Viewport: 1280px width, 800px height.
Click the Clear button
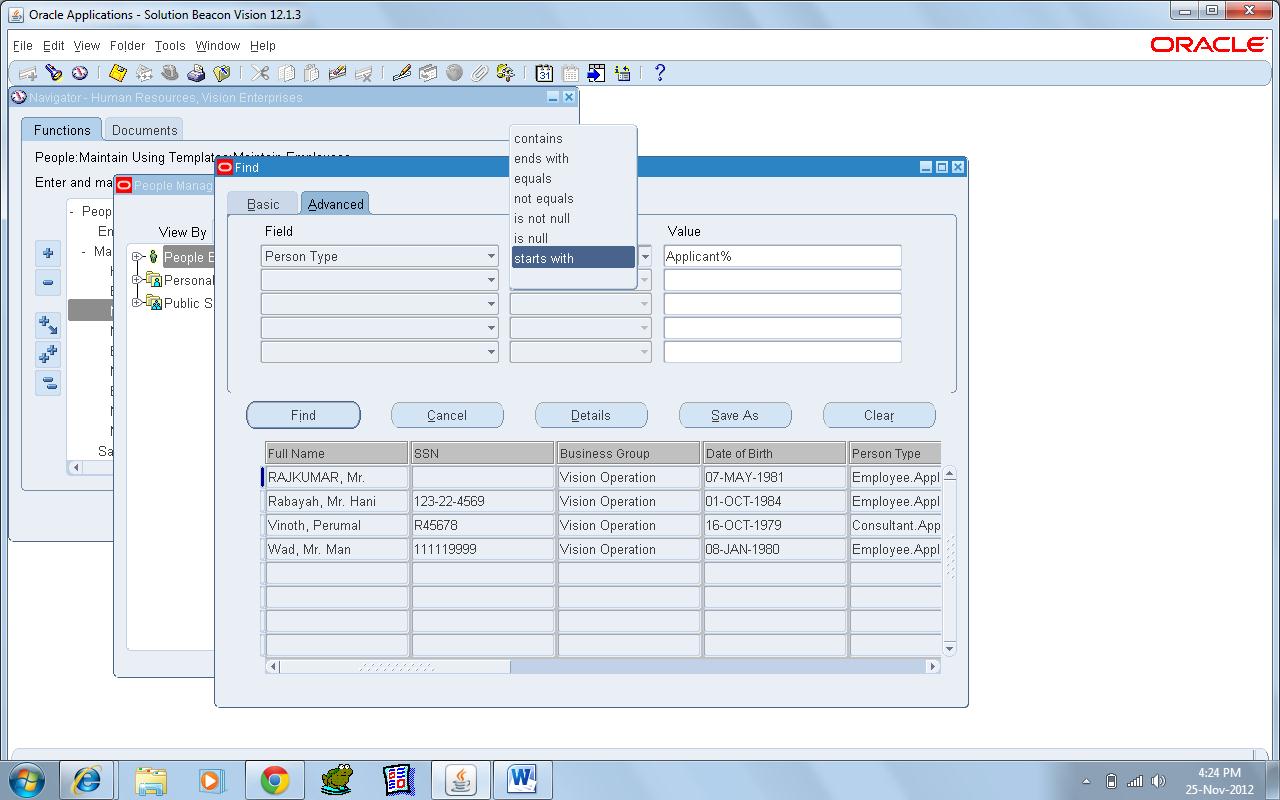pyautogui.click(x=879, y=415)
